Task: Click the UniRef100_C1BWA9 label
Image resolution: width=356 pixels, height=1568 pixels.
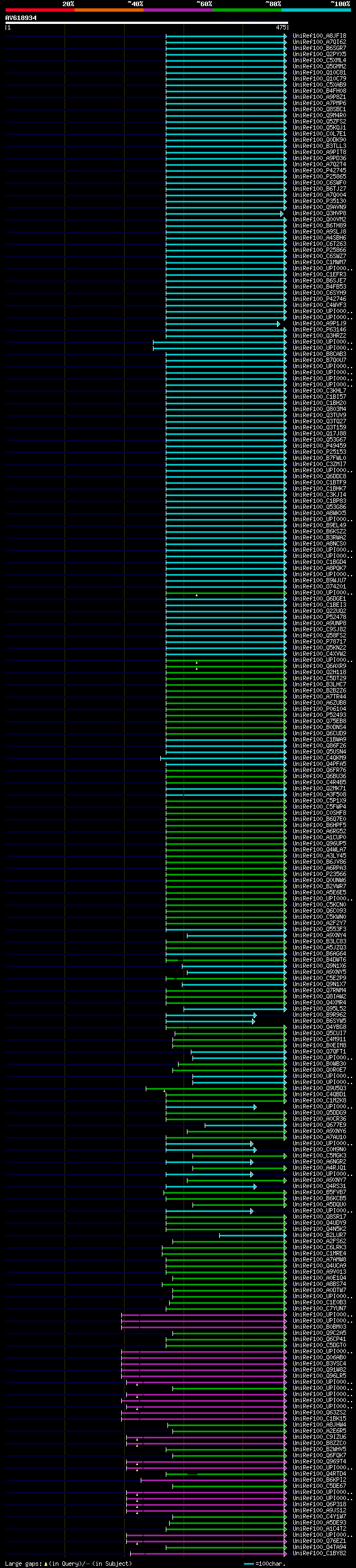Action: click(x=319, y=740)
